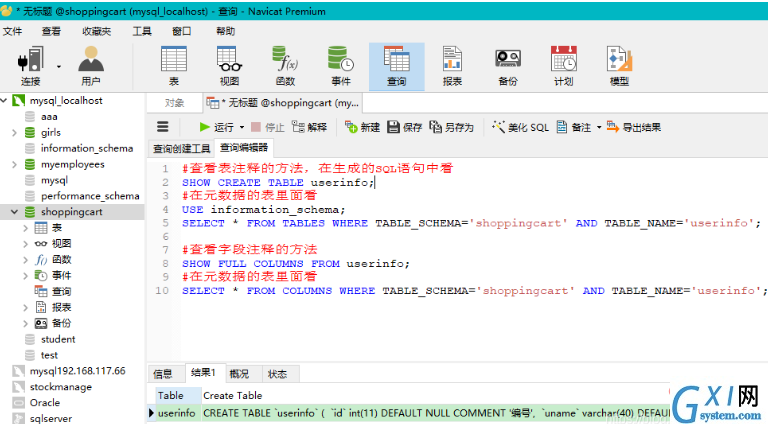Select the mysql database in tree
Viewport: 768px width, 424px height.
54,180
